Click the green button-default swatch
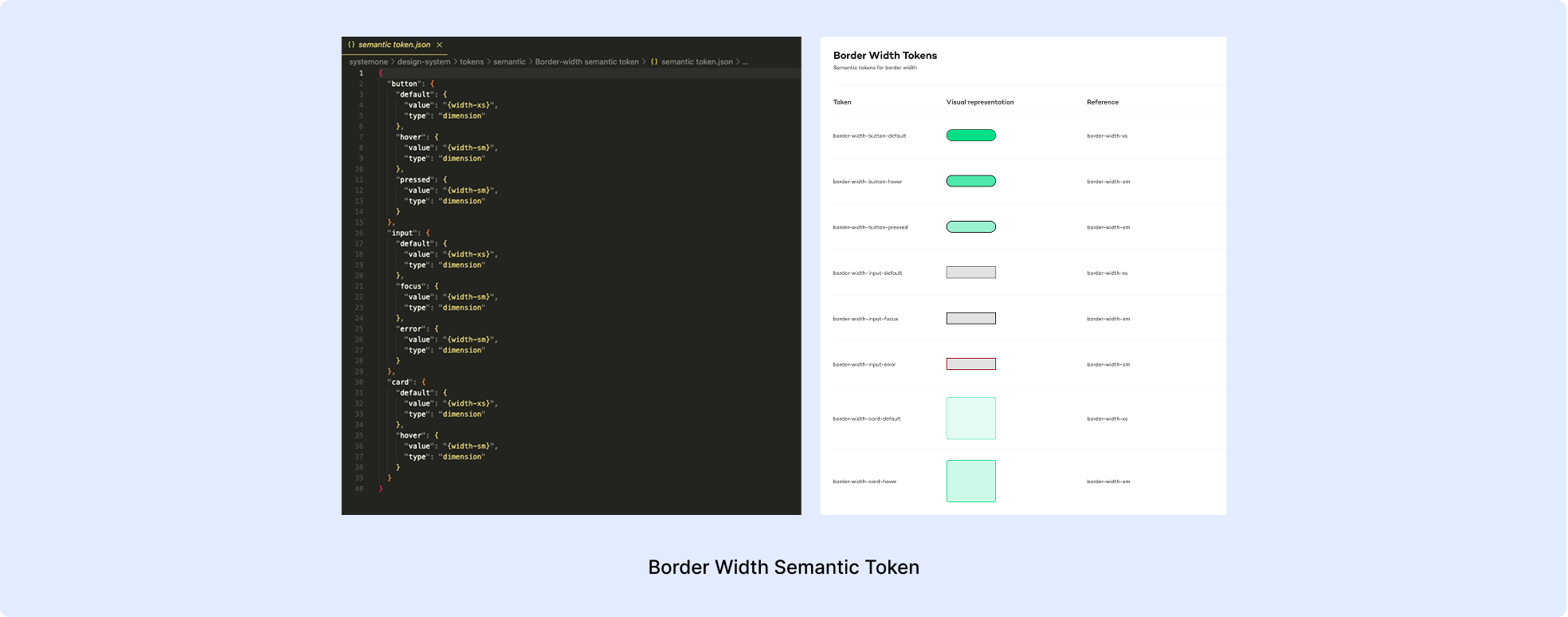The width and height of the screenshot is (1568, 617). point(970,136)
